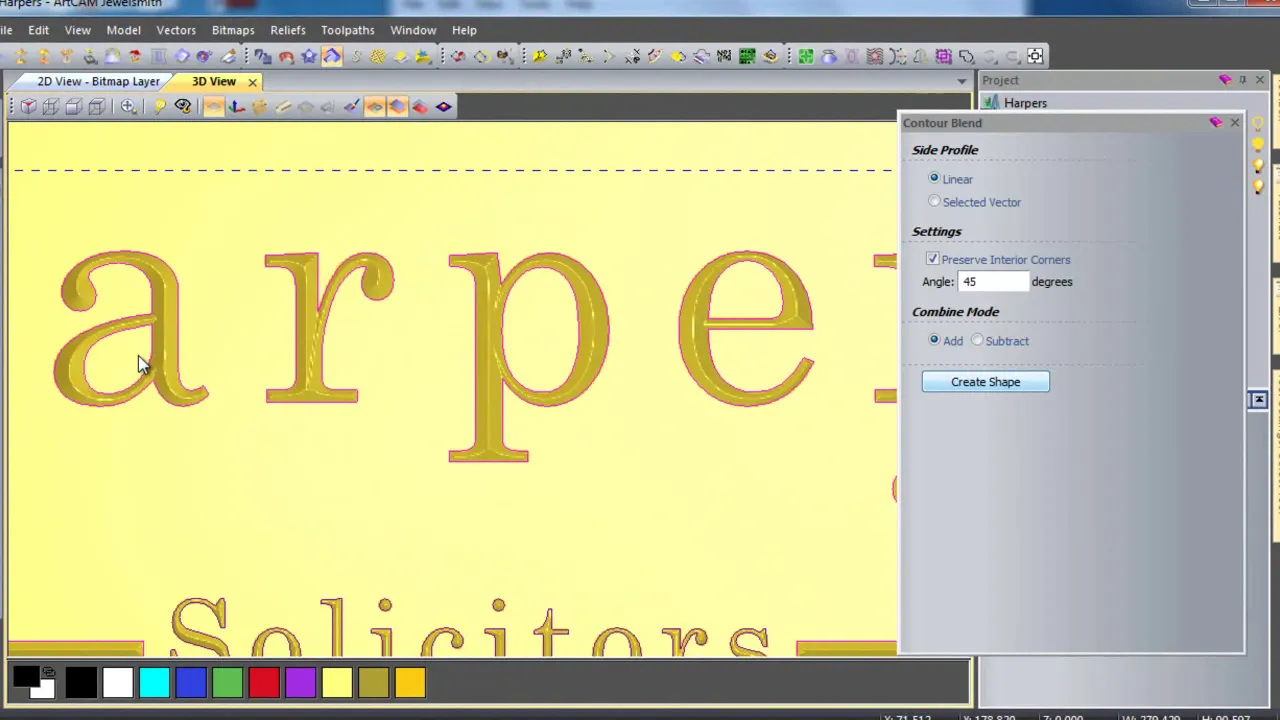Click the collapse panel icon on right edge
This screenshot has width=1280, height=720.
pyautogui.click(x=1259, y=400)
